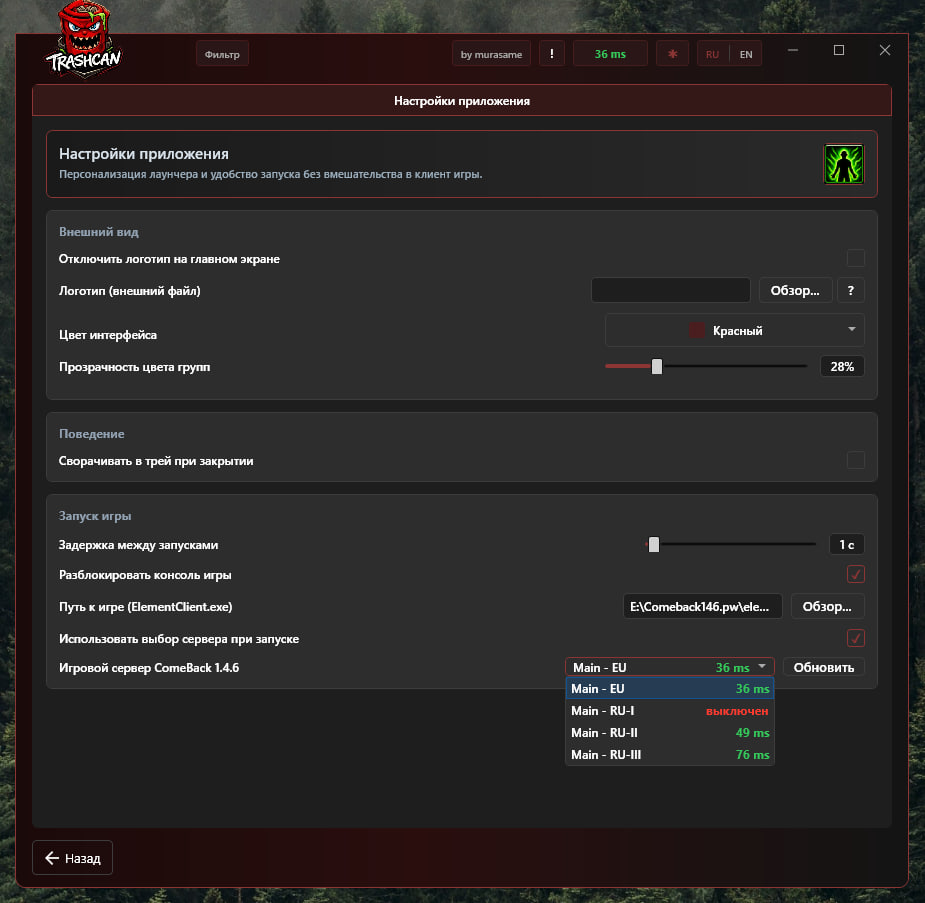This screenshot has width=925, height=903.
Task: Select Main - RU-II server option
Action: tap(670, 733)
